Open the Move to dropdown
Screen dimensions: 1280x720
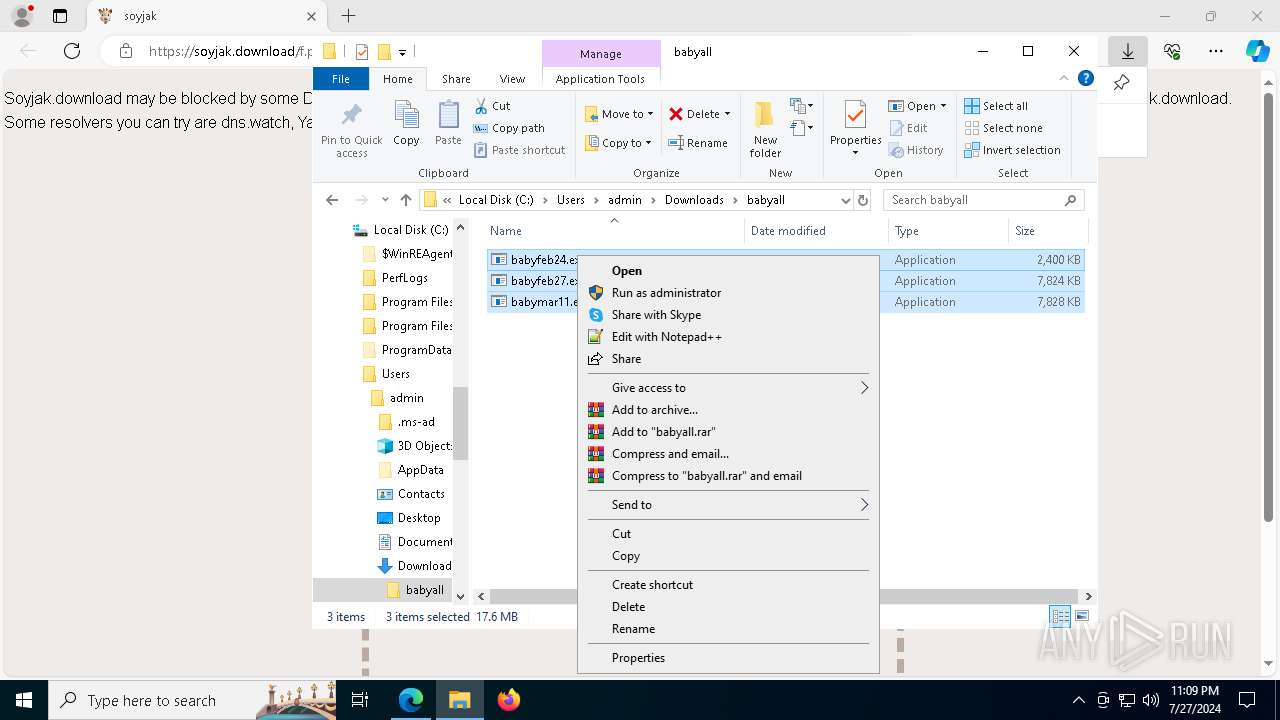tap(619, 114)
